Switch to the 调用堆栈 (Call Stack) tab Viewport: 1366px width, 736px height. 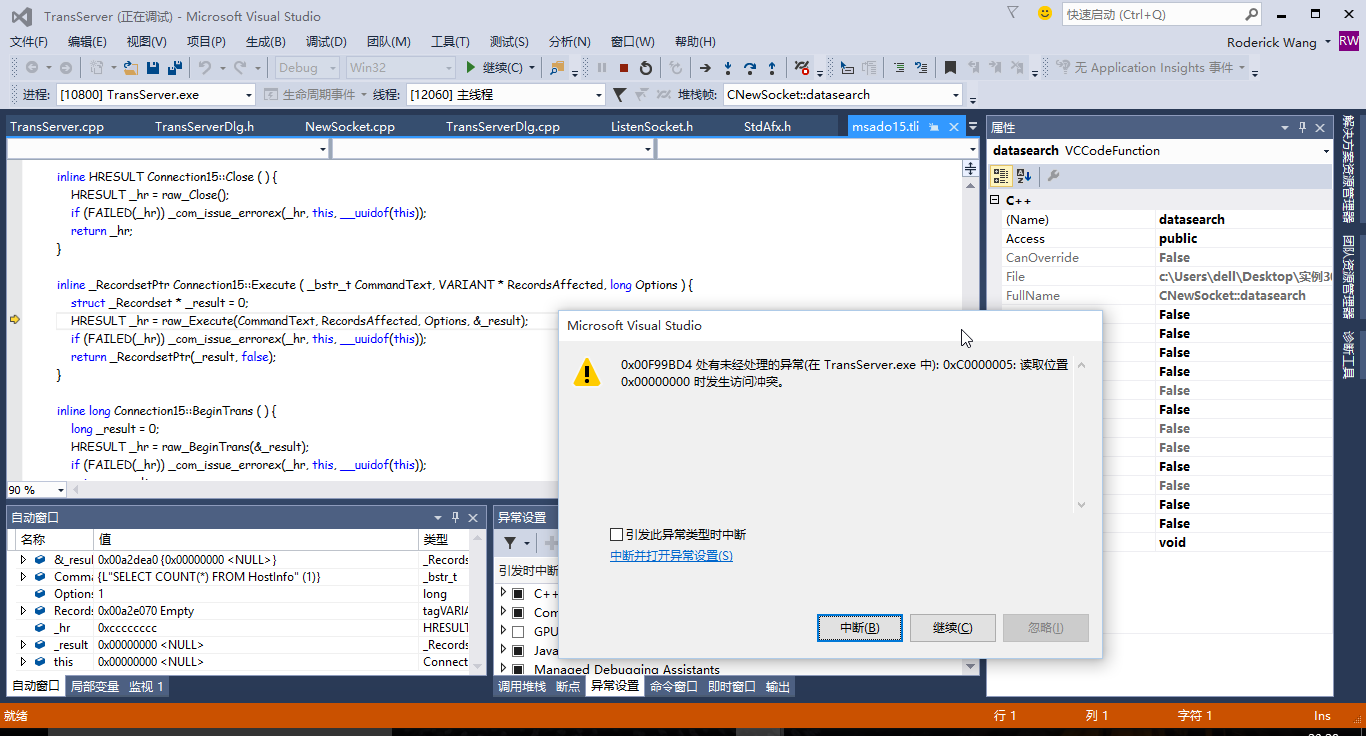523,686
